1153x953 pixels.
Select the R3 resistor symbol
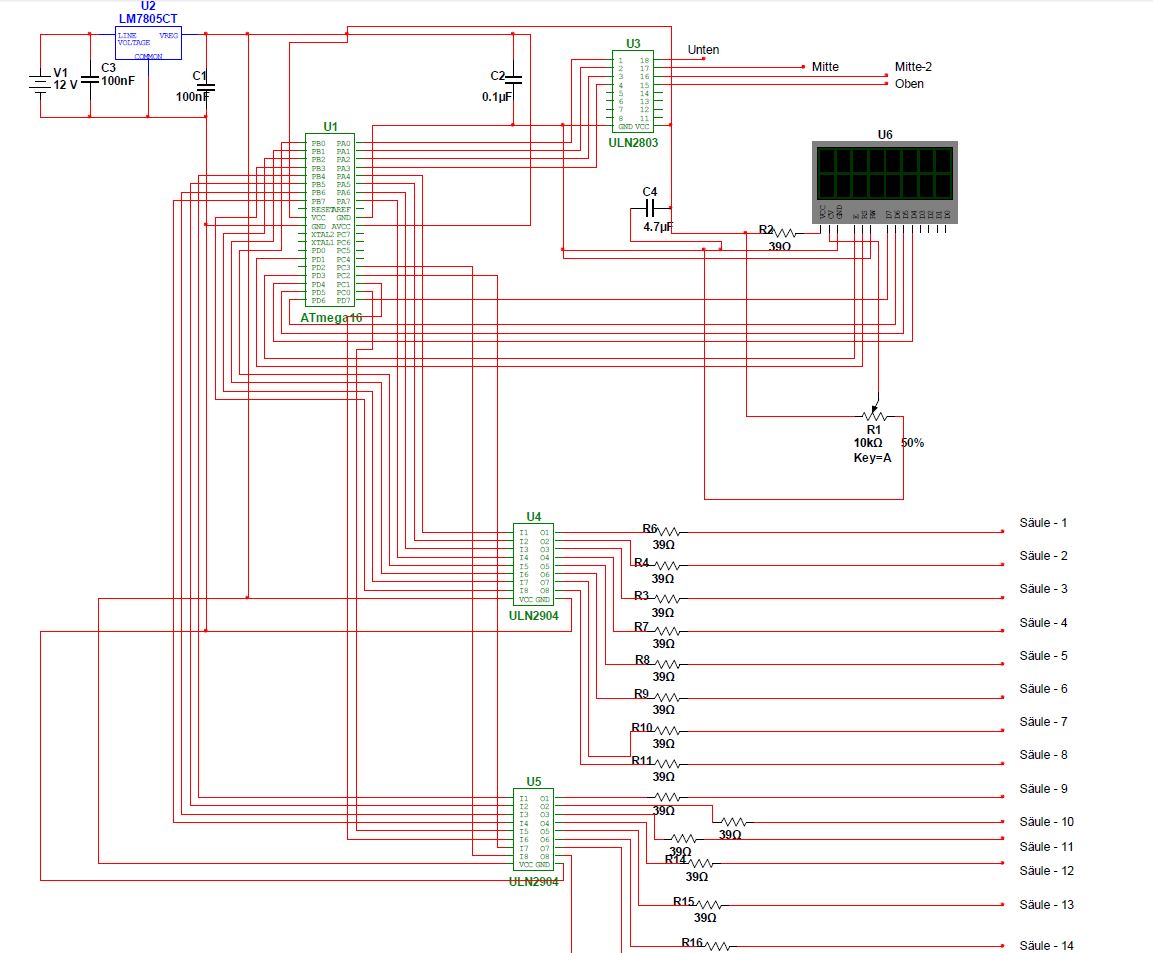pyautogui.click(x=668, y=599)
